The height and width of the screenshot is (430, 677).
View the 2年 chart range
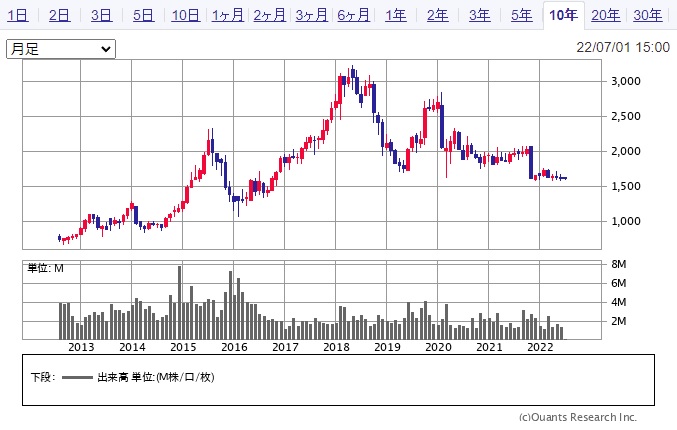tap(437, 16)
